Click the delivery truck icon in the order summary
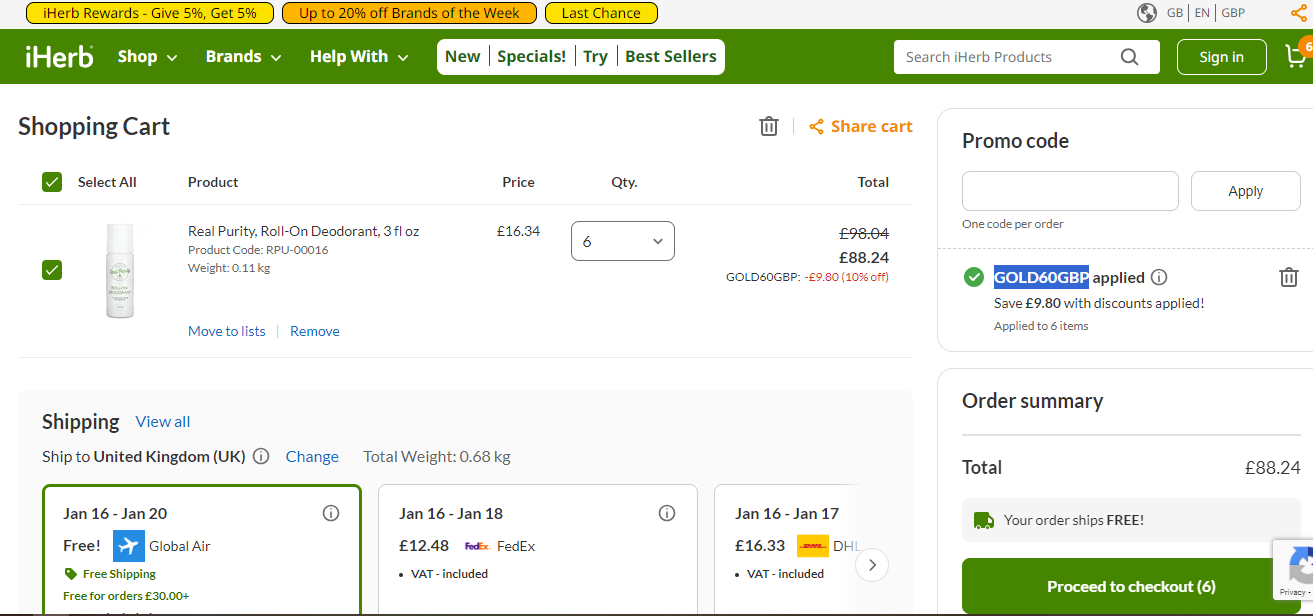The height and width of the screenshot is (616, 1313). pyautogui.click(x=984, y=520)
